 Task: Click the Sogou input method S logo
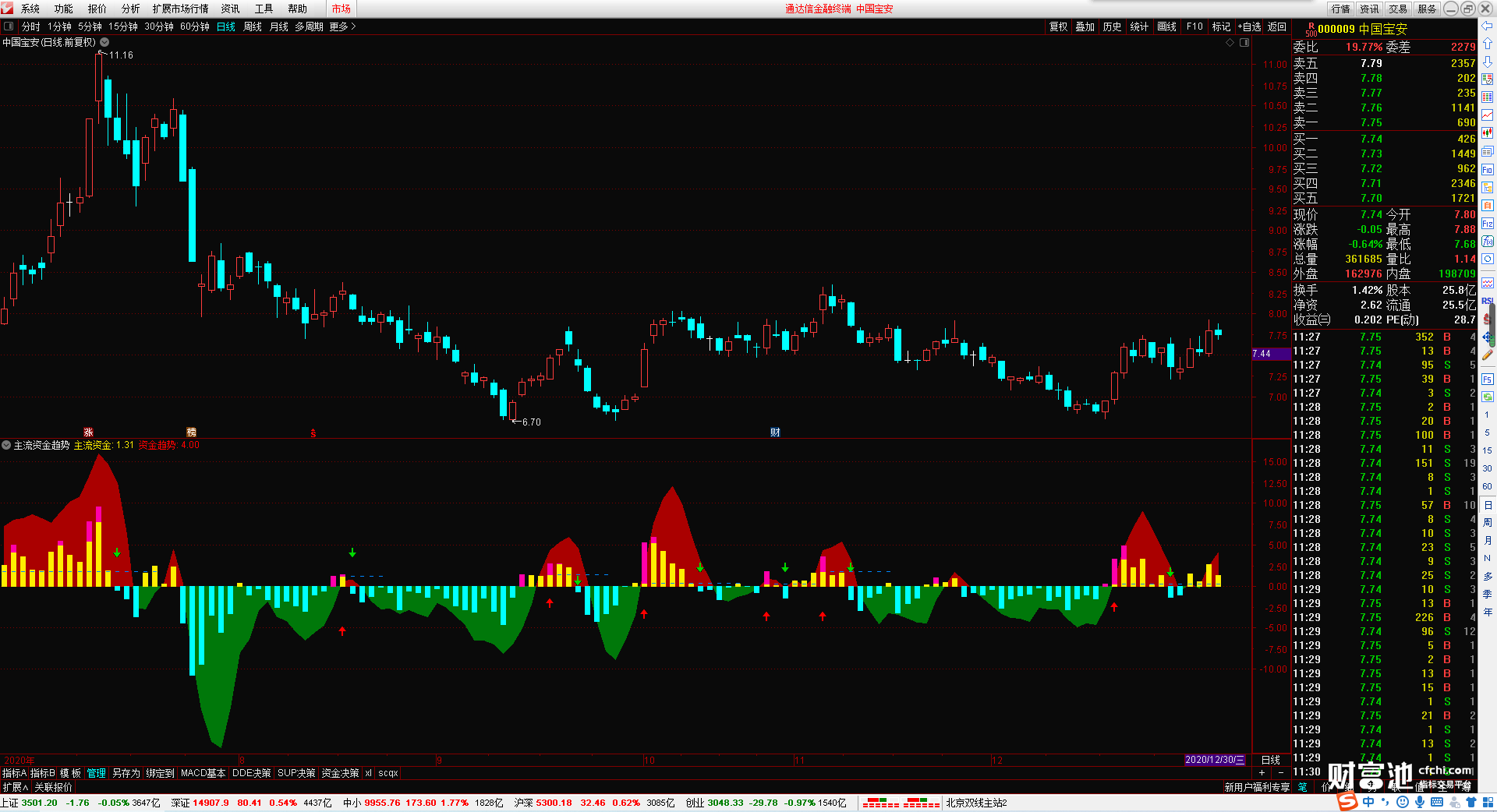pyautogui.click(x=1347, y=802)
